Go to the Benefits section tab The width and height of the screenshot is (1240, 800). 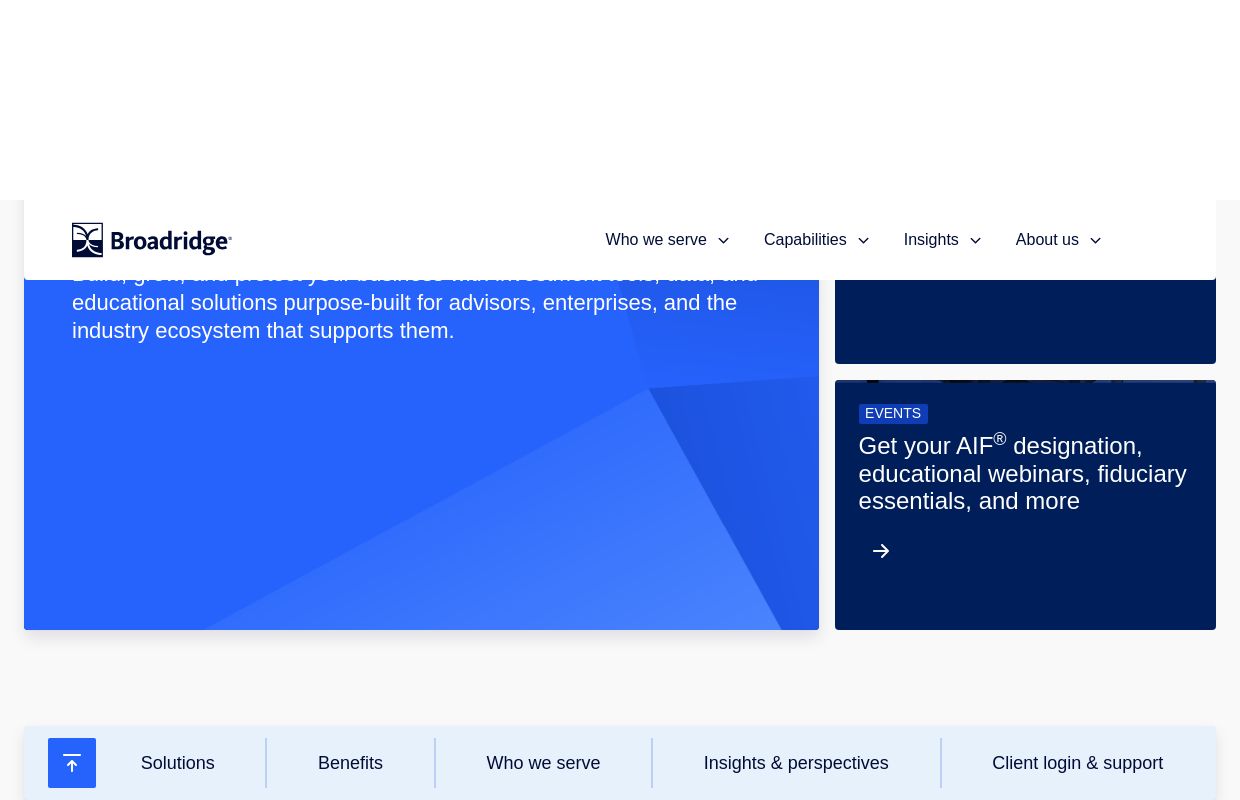point(350,763)
